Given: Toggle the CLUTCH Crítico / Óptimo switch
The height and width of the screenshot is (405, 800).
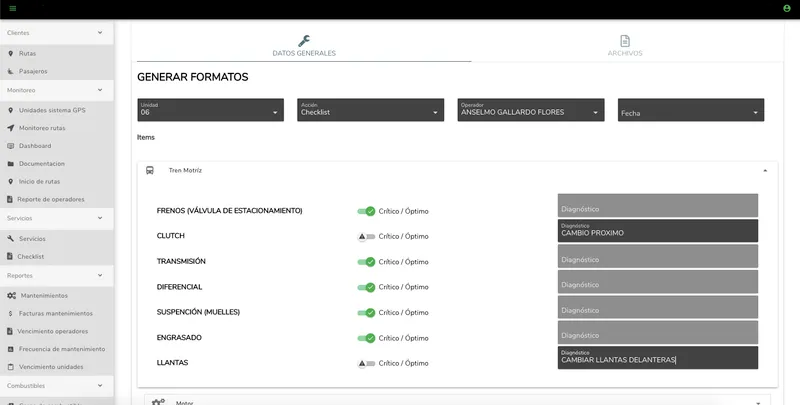Looking at the screenshot, I should tap(366, 236).
